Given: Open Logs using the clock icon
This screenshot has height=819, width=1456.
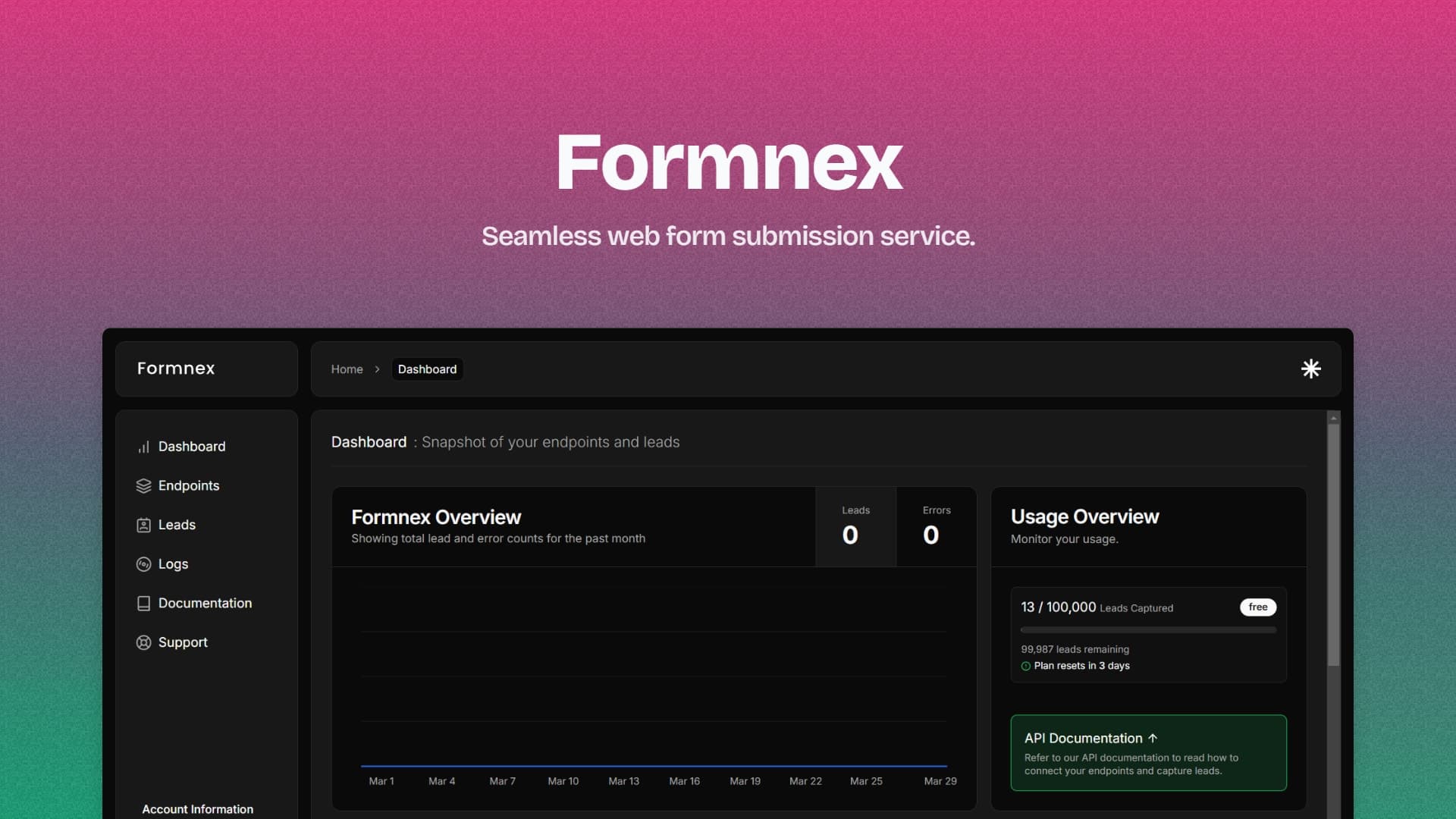Looking at the screenshot, I should click(144, 563).
